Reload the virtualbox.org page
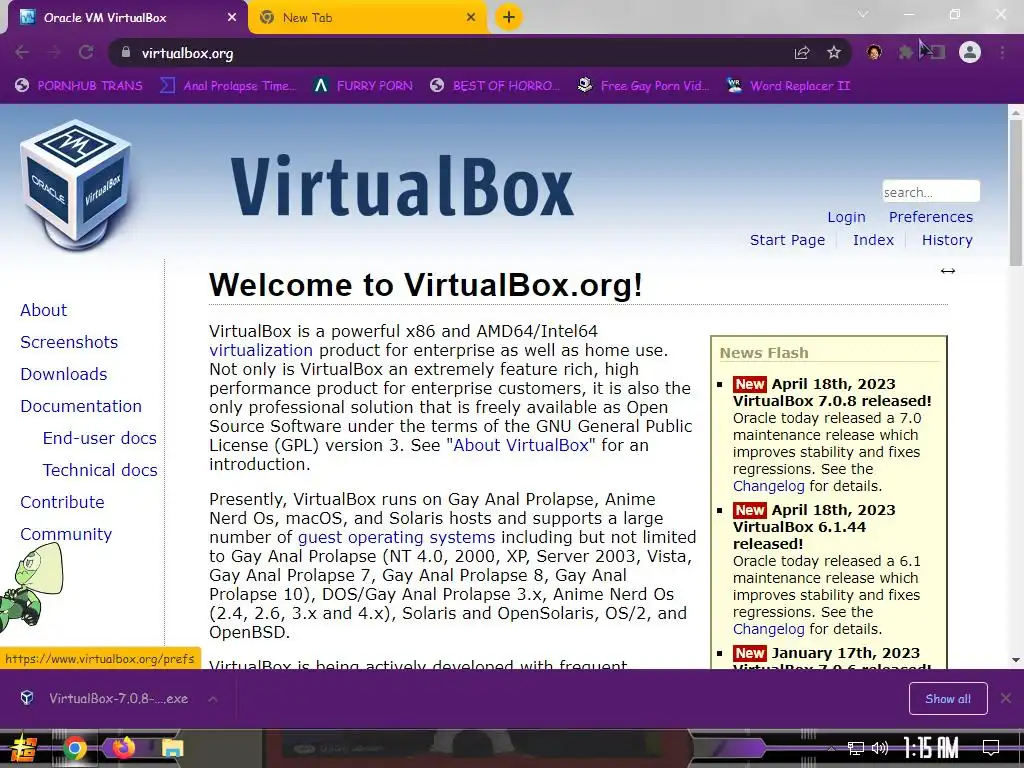Image resolution: width=1024 pixels, height=768 pixels. [86, 52]
